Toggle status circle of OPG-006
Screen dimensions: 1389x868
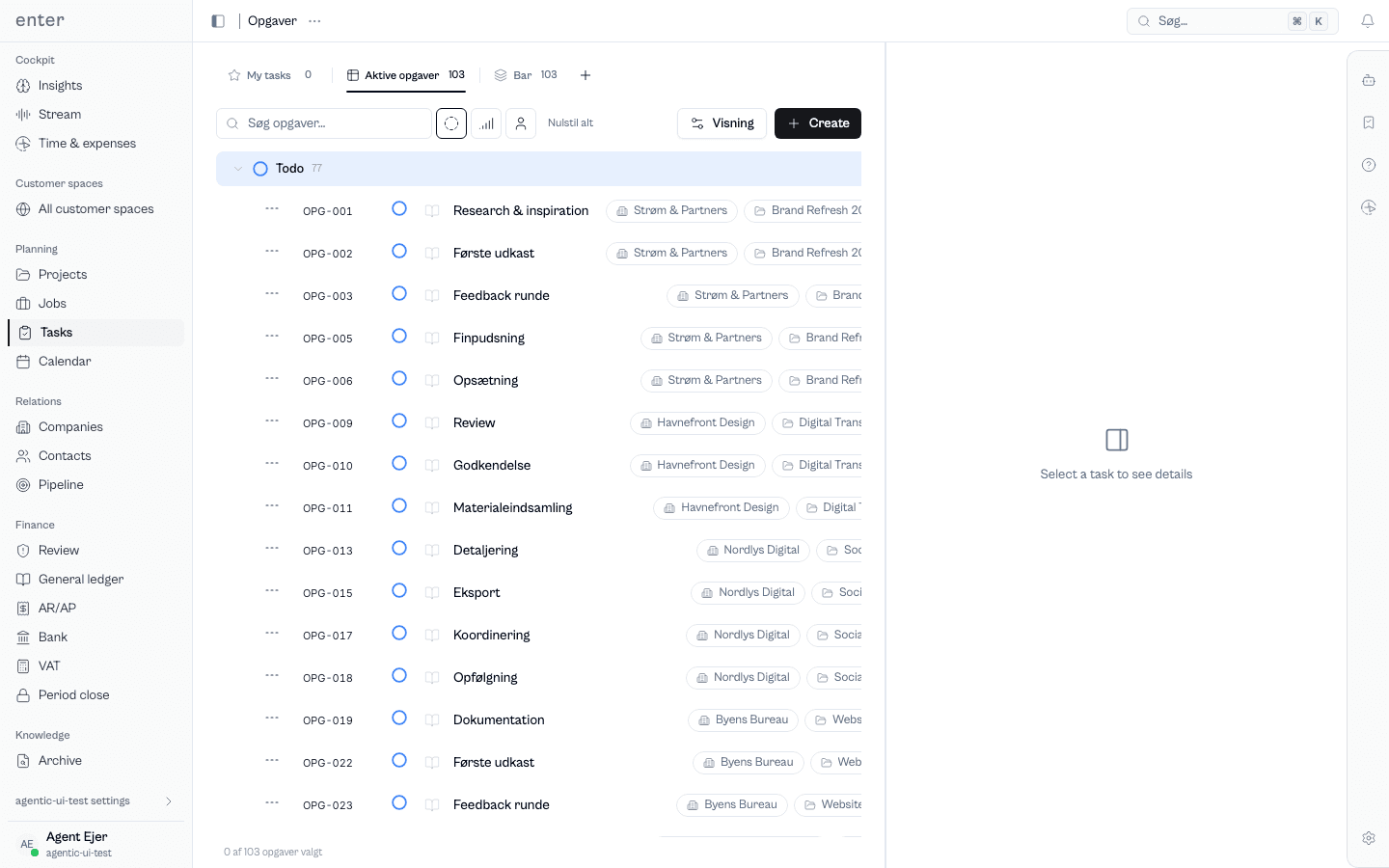click(399, 378)
